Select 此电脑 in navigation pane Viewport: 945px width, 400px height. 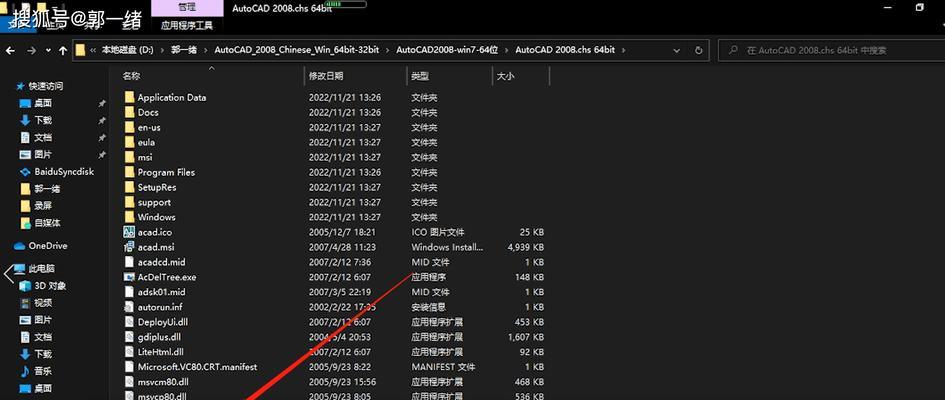pos(42,269)
